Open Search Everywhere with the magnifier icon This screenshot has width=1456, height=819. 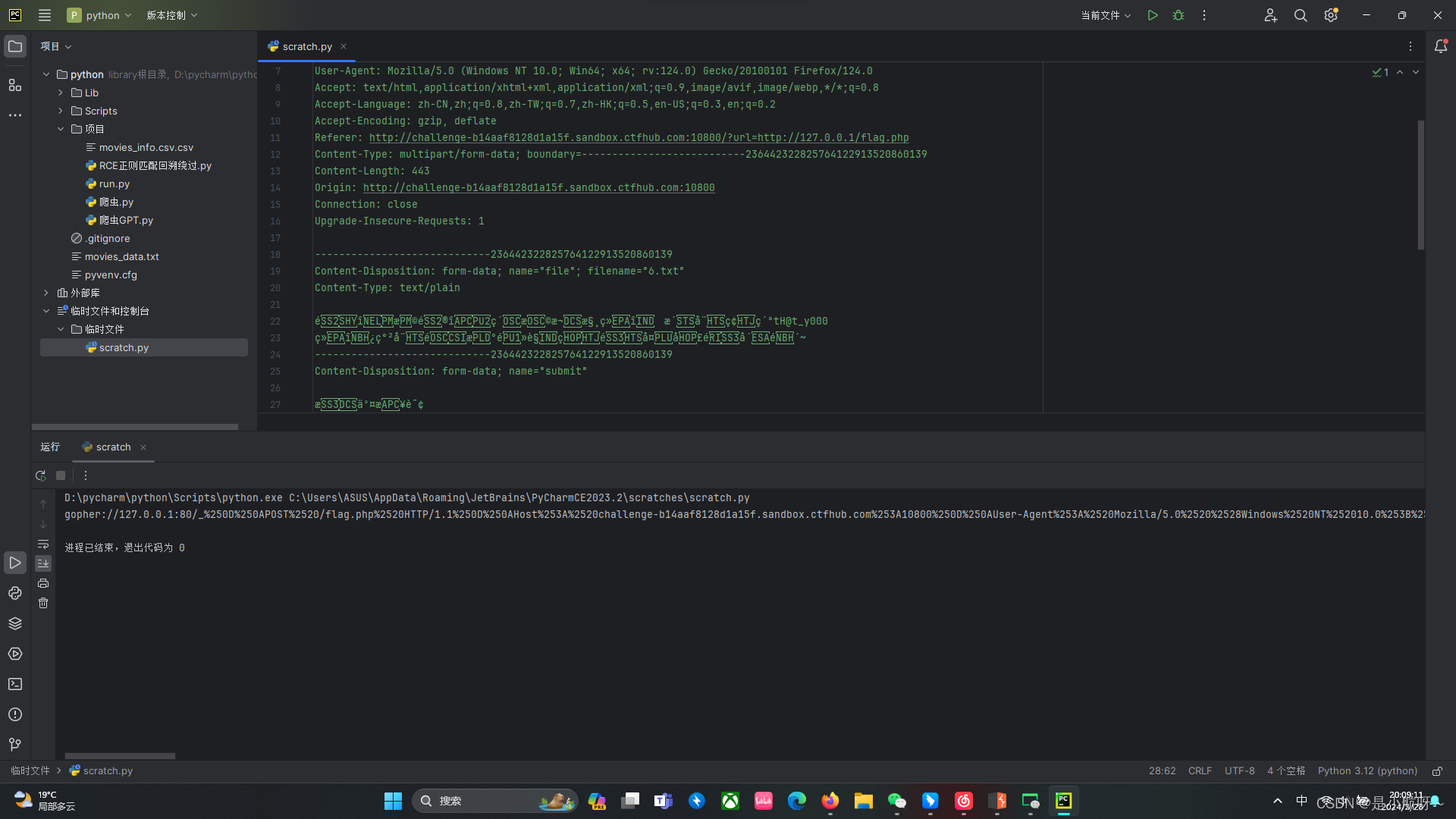pyautogui.click(x=1301, y=15)
